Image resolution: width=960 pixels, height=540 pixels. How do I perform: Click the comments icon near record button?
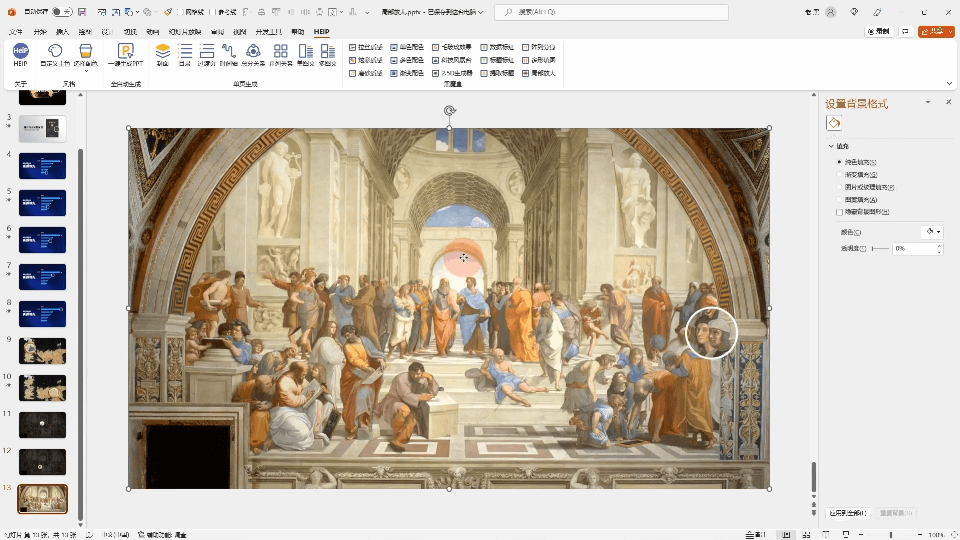[x=906, y=31]
